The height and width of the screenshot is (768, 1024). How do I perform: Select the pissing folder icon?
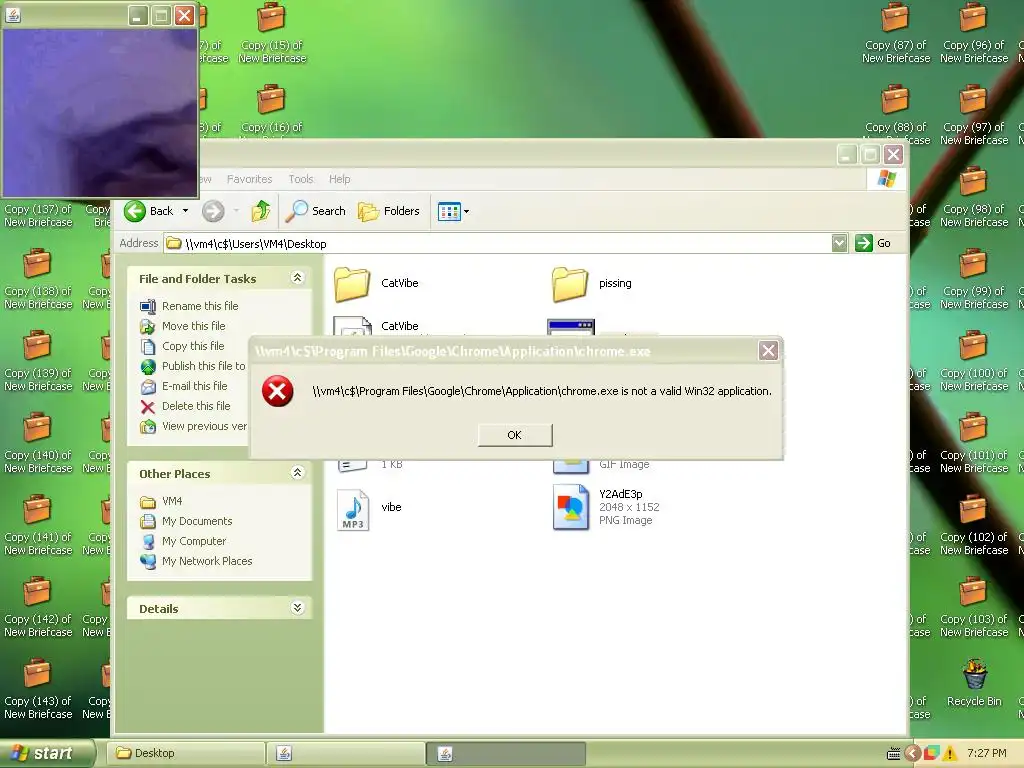(x=569, y=283)
